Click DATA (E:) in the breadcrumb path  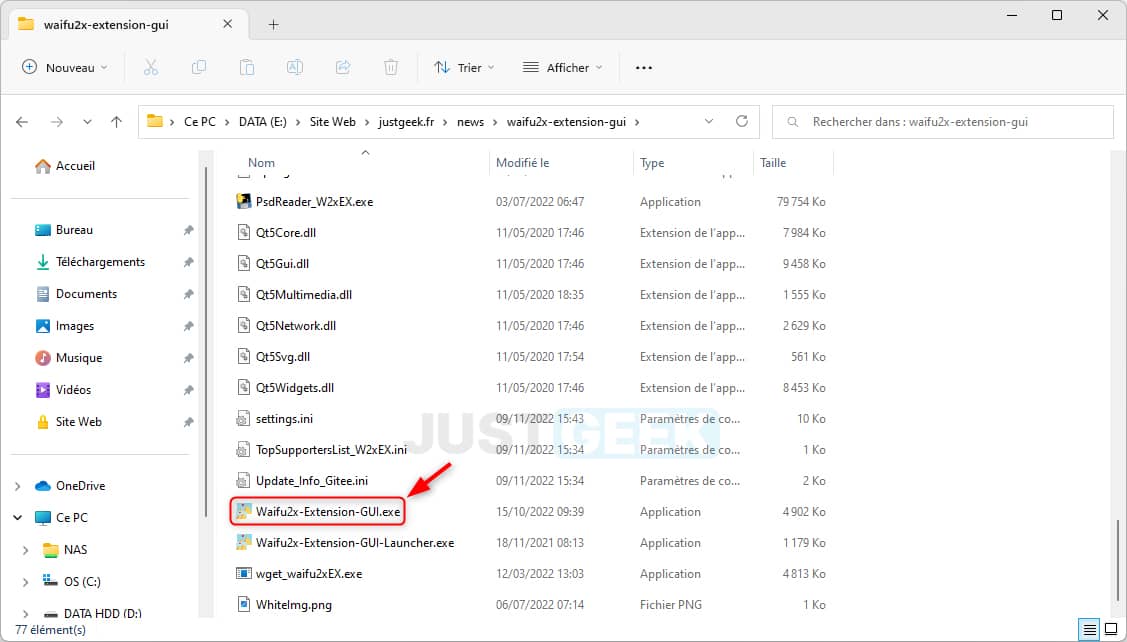(263, 121)
